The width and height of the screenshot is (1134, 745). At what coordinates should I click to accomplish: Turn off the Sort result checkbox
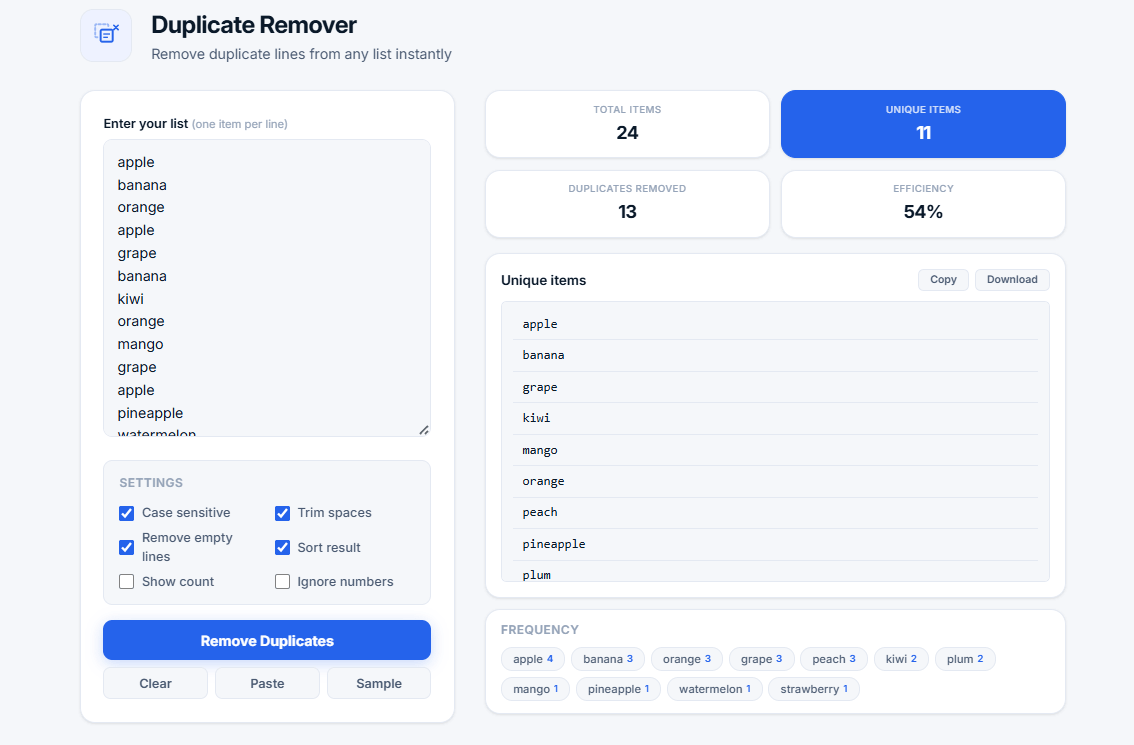(x=283, y=548)
